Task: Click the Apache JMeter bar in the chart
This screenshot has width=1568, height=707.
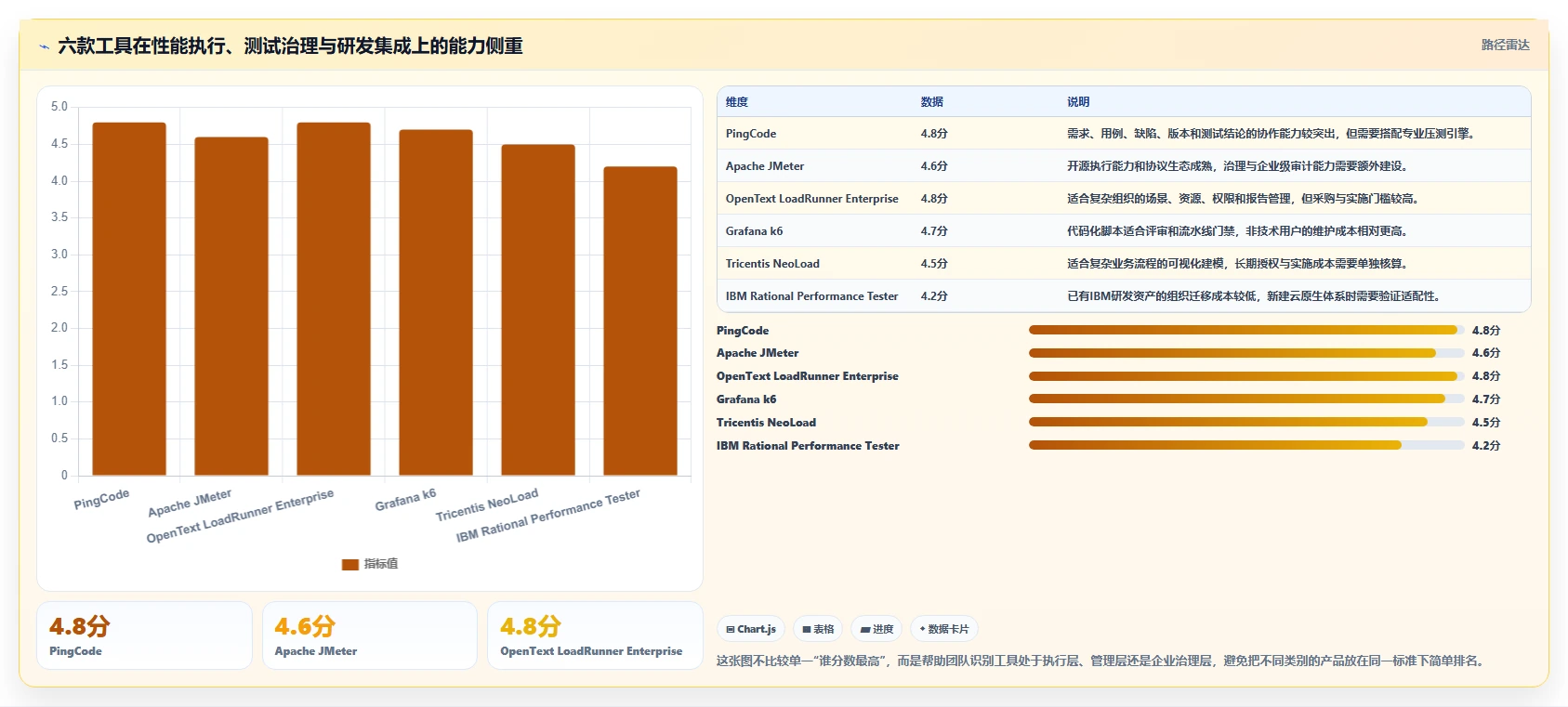Action: point(231,307)
